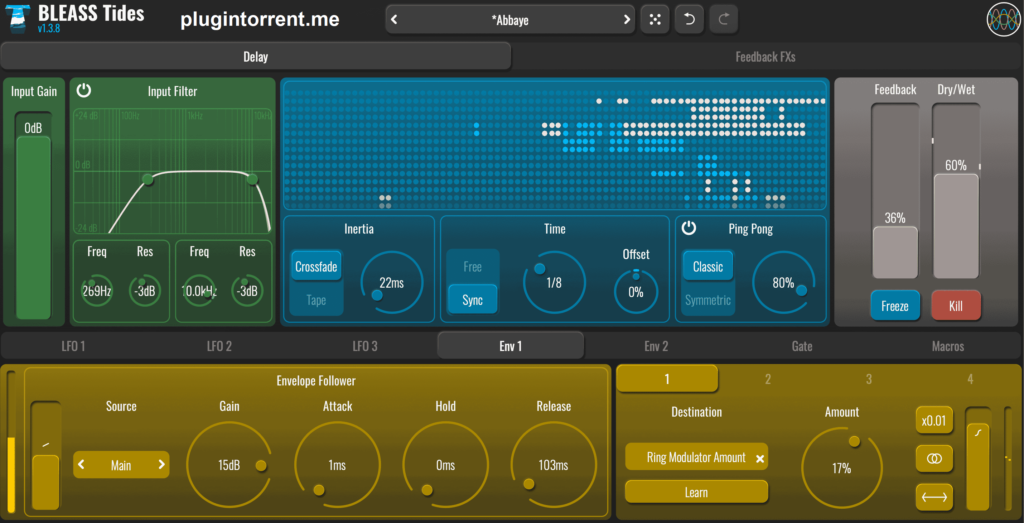The height and width of the screenshot is (523, 1024).
Task: Click the Attack 1ms knob
Action: click(337, 465)
